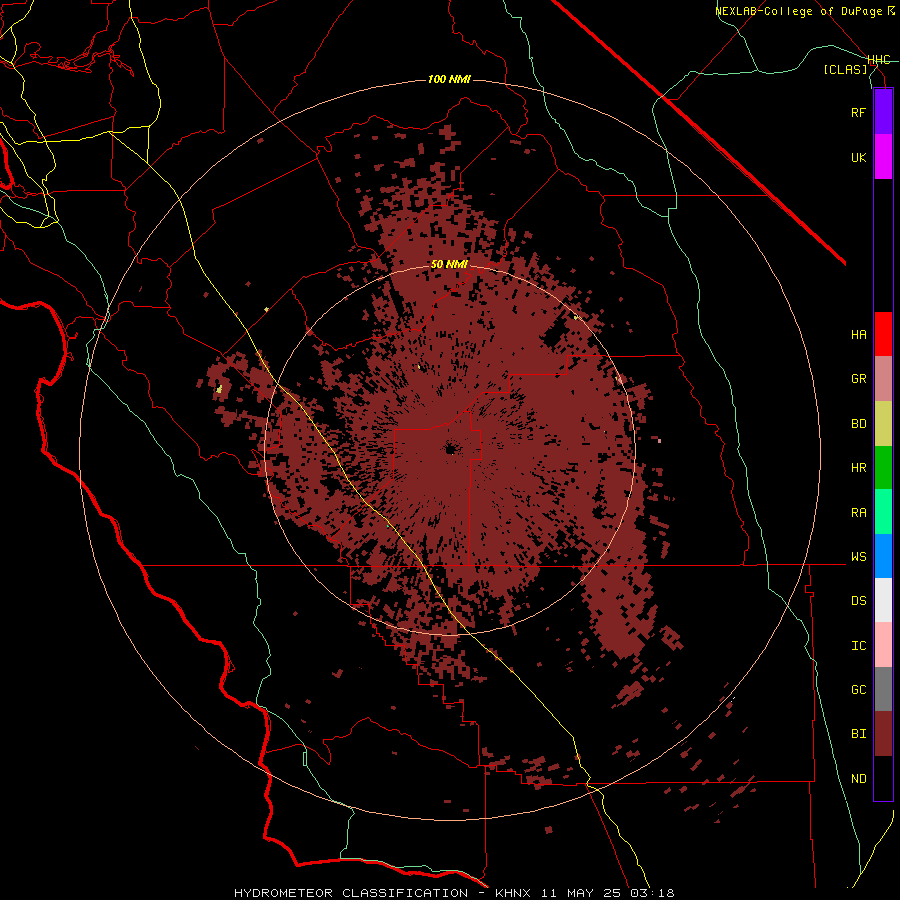This screenshot has width=900, height=900.
Task: Pick the RA light green legend swatch
Action: click(883, 512)
